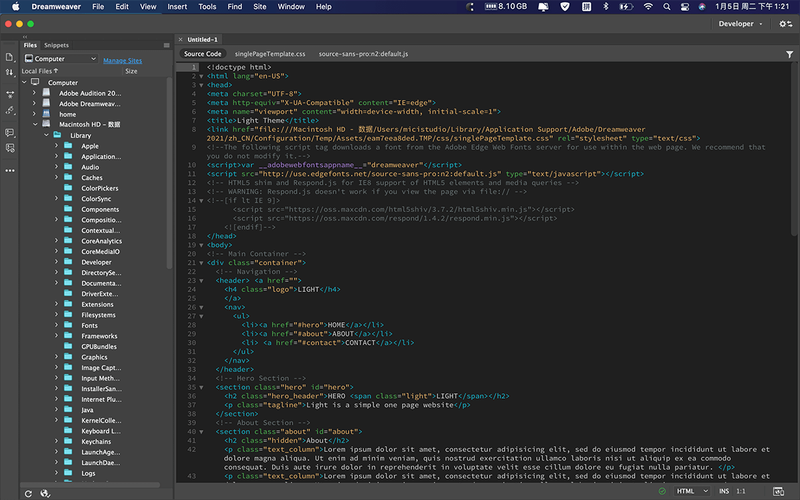
Task: Open the Computer site dropdown
Action: (59, 59)
